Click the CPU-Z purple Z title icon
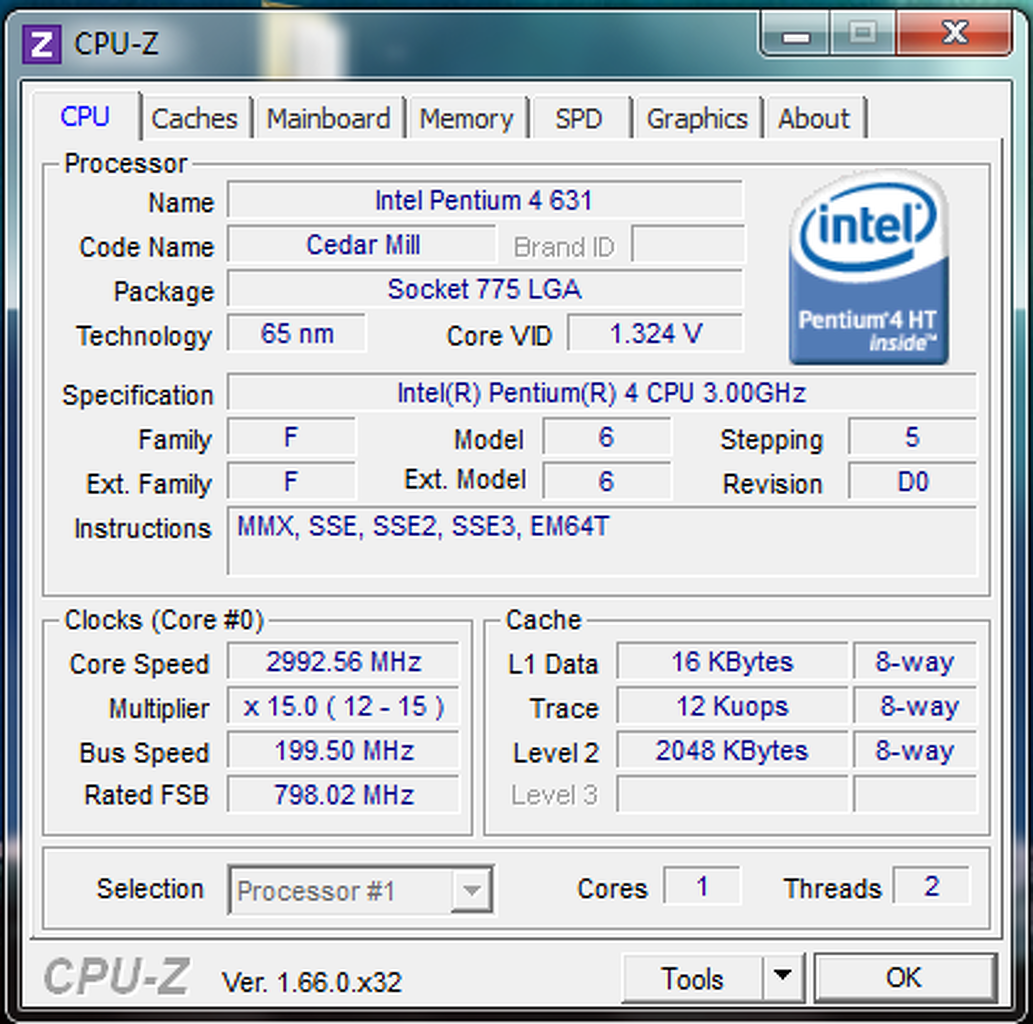This screenshot has height=1024, width=1033. coord(42,44)
